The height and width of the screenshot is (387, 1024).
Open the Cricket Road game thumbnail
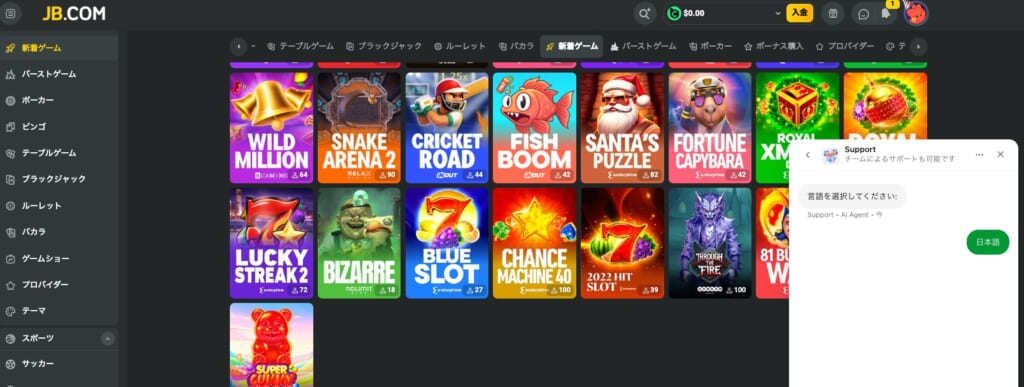(x=447, y=128)
